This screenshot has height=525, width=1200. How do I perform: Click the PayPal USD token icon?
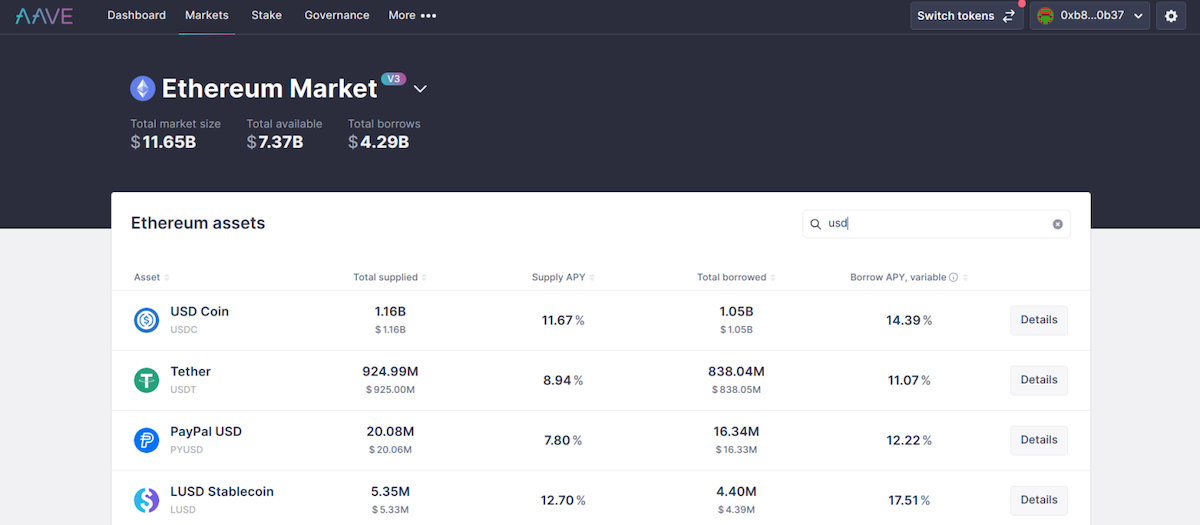pyautogui.click(x=147, y=440)
